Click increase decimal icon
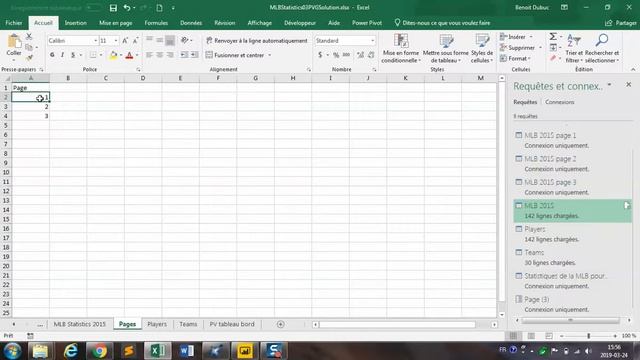The width and height of the screenshot is (640, 360). tap(360, 55)
